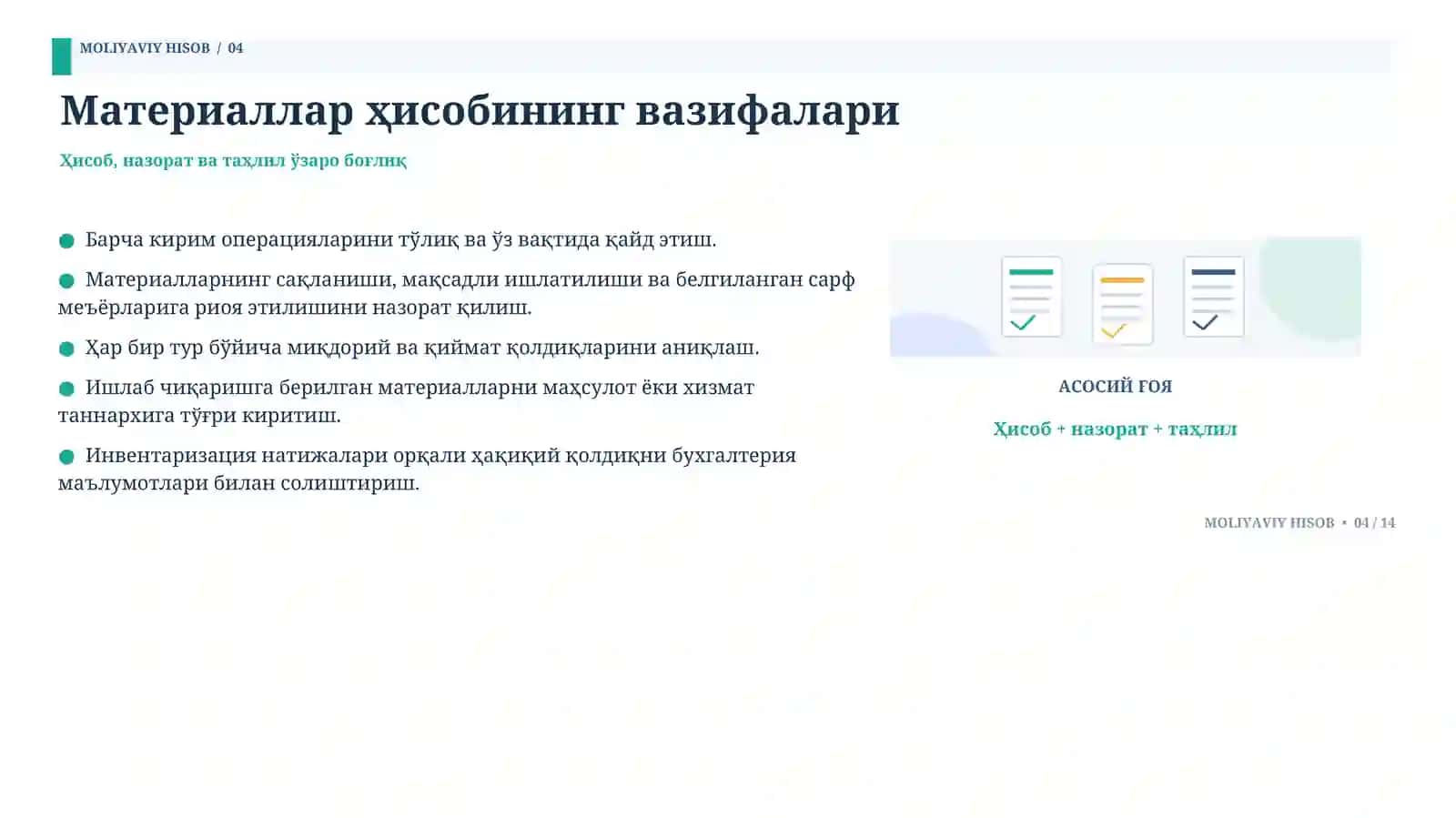Click the dark-check document icon
Image resolution: width=1456 pixels, height=818 pixels.
point(1213,297)
